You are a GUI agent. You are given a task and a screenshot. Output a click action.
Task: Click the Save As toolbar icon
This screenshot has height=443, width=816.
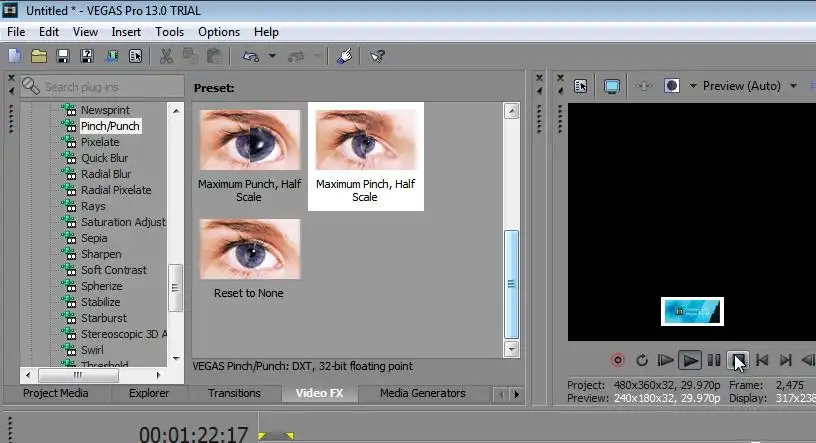[x=87, y=56]
